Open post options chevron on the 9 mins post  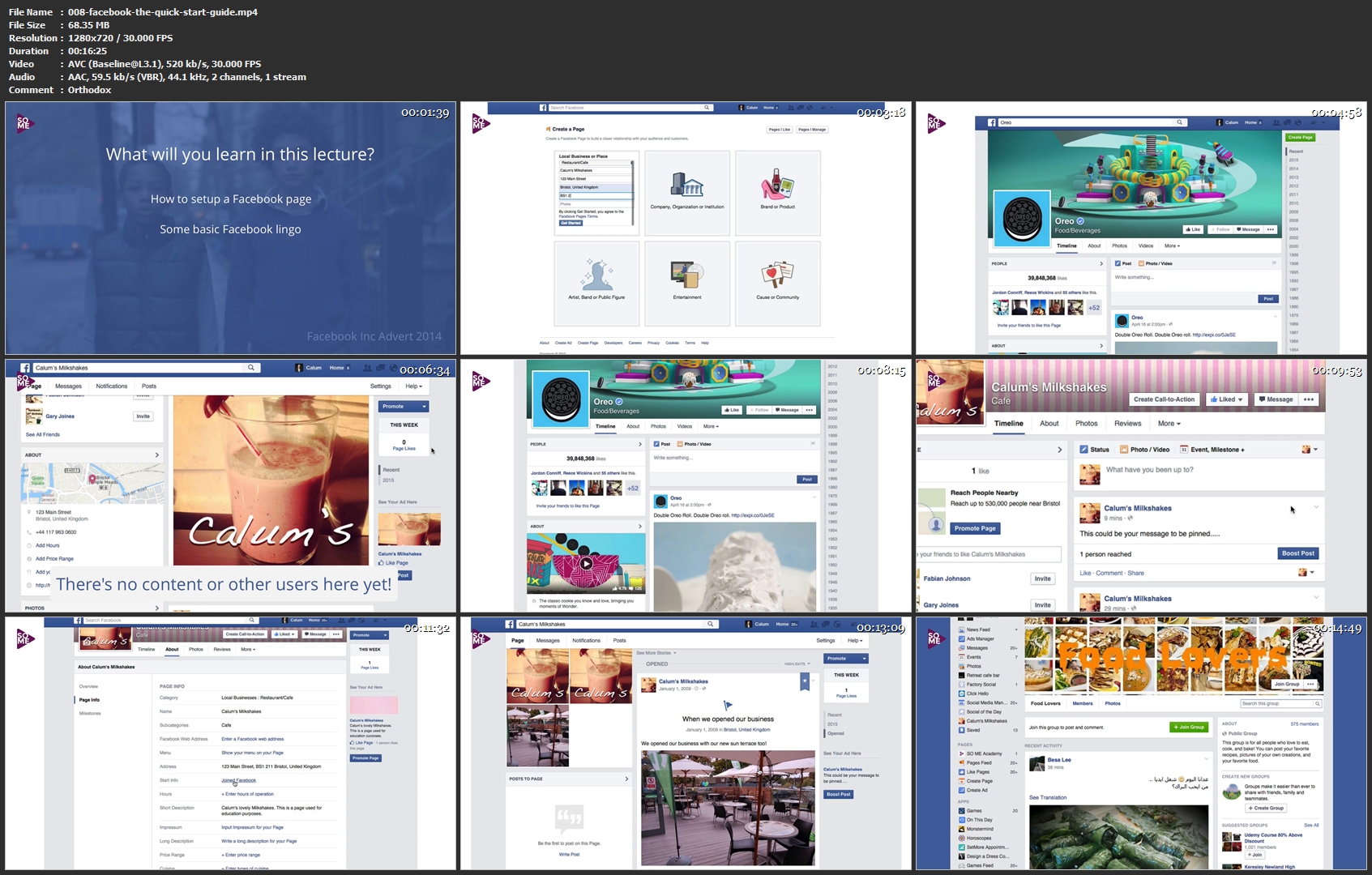click(x=1316, y=508)
